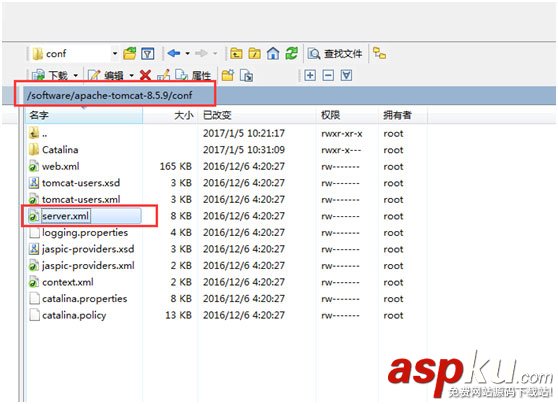Go to the home directory icon
Image resolution: width=558 pixels, height=404 pixels.
tap(273, 53)
